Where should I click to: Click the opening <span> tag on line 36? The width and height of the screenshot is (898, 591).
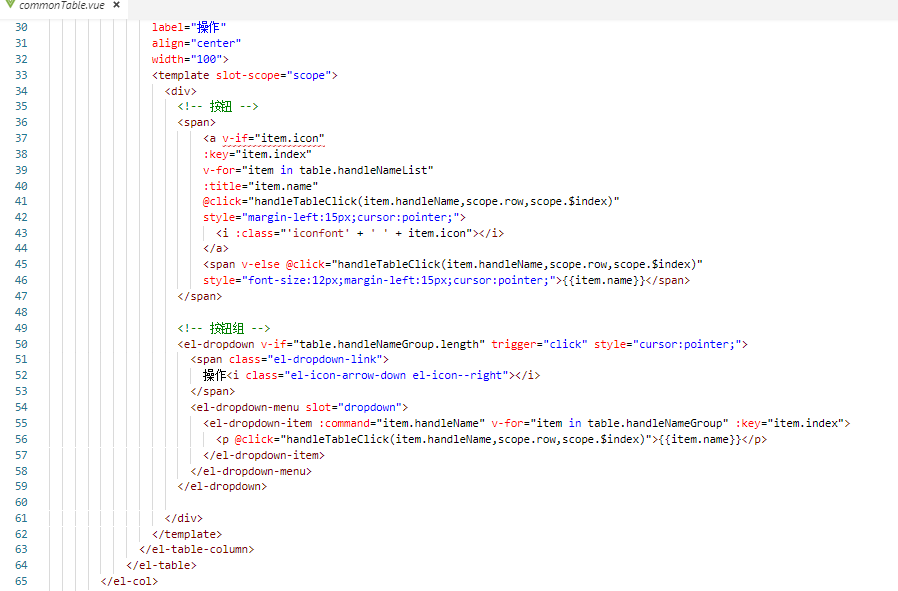196,123
